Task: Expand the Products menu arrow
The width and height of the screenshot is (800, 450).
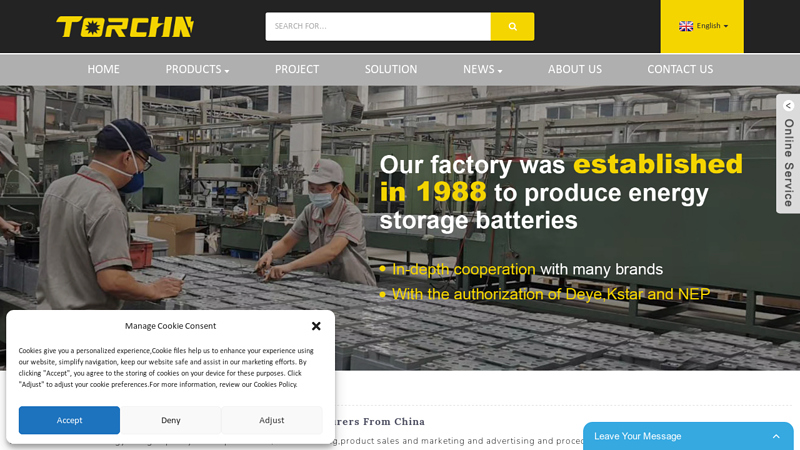Action: [227, 71]
